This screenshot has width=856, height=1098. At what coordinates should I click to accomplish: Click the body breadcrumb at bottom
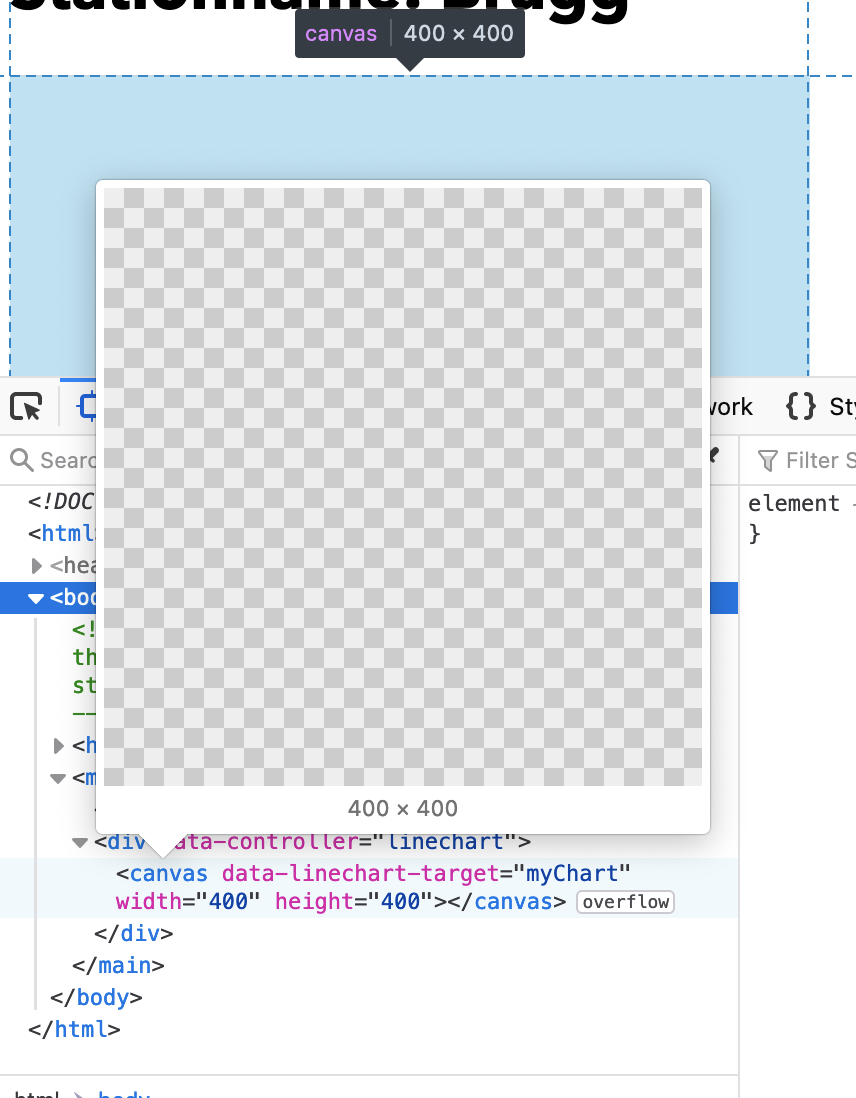coord(124,1094)
